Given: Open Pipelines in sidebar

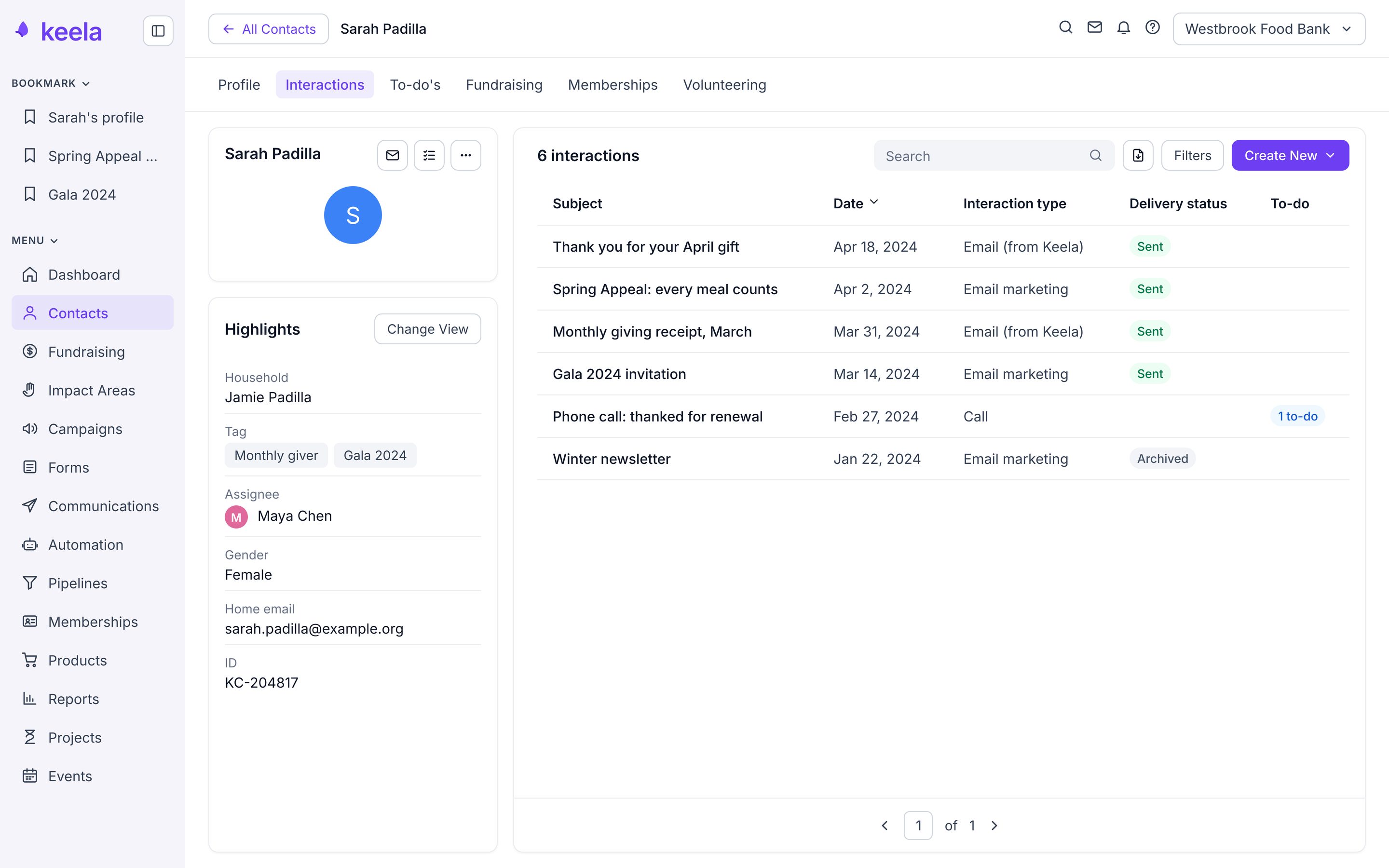Looking at the screenshot, I should (x=93, y=583).
